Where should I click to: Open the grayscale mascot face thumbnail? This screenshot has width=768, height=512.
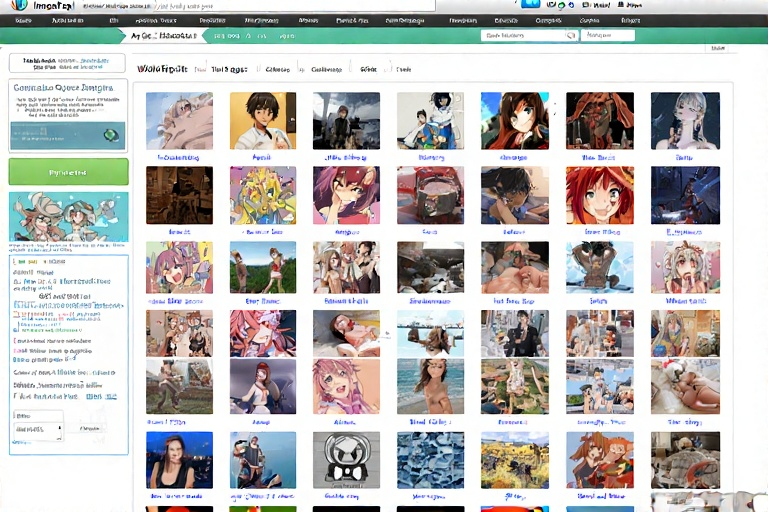346,460
